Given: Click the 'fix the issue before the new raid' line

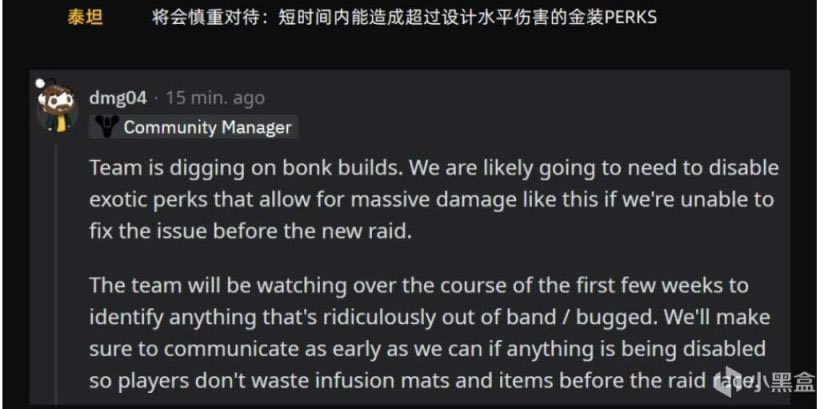Looking at the screenshot, I should coord(251,232).
